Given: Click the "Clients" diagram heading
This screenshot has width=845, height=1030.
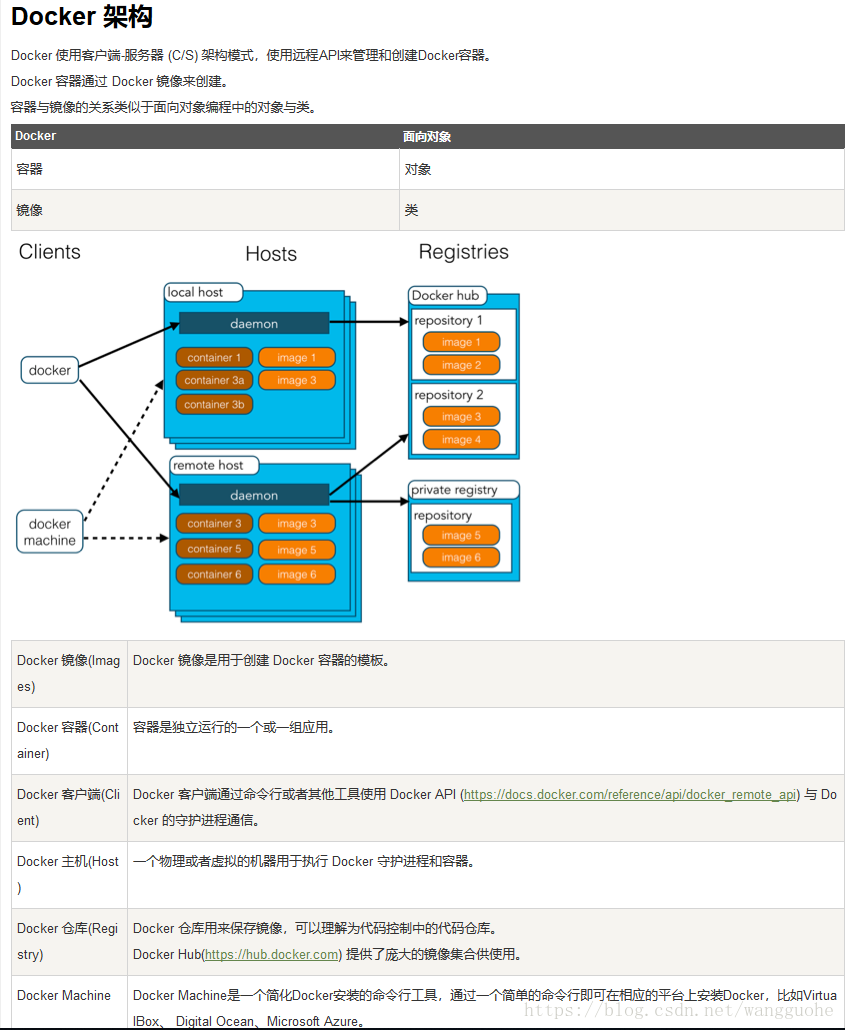Looking at the screenshot, I should (x=50, y=252).
